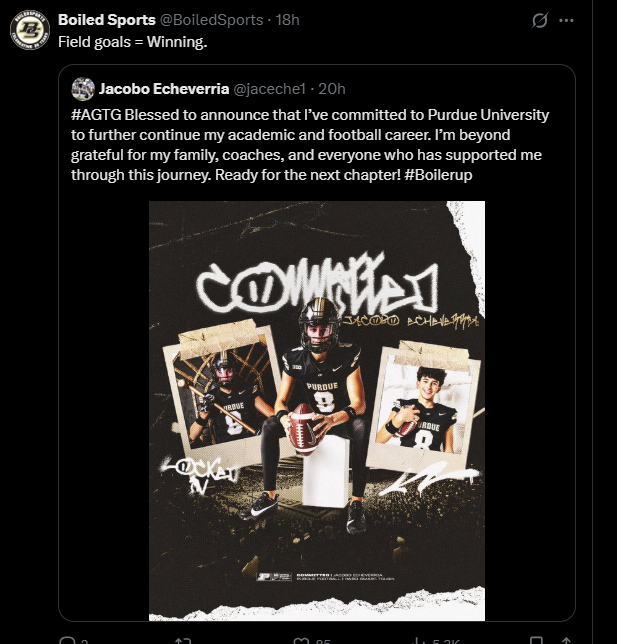Enlarge the Purdue commitment graphic image
The height and width of the screenshot is (644, 617).
[x=316, y=410]
